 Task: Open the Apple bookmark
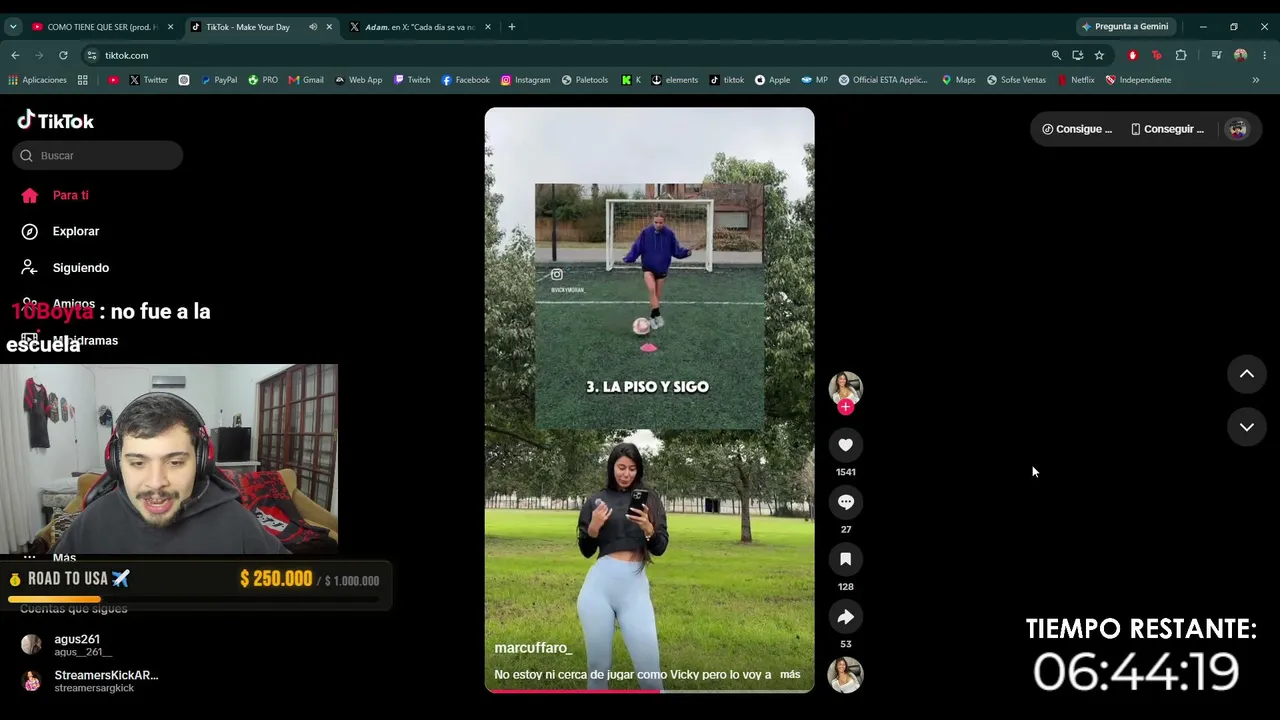click(772, 80)
